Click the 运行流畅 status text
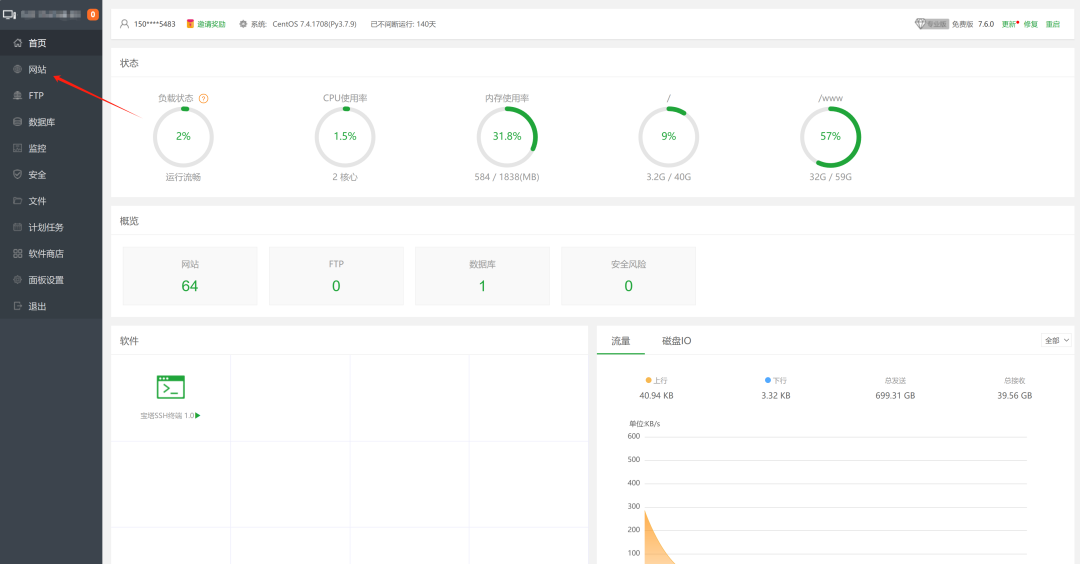Image resolution: width=1080 pixels, height=564 pixels. 183,177
